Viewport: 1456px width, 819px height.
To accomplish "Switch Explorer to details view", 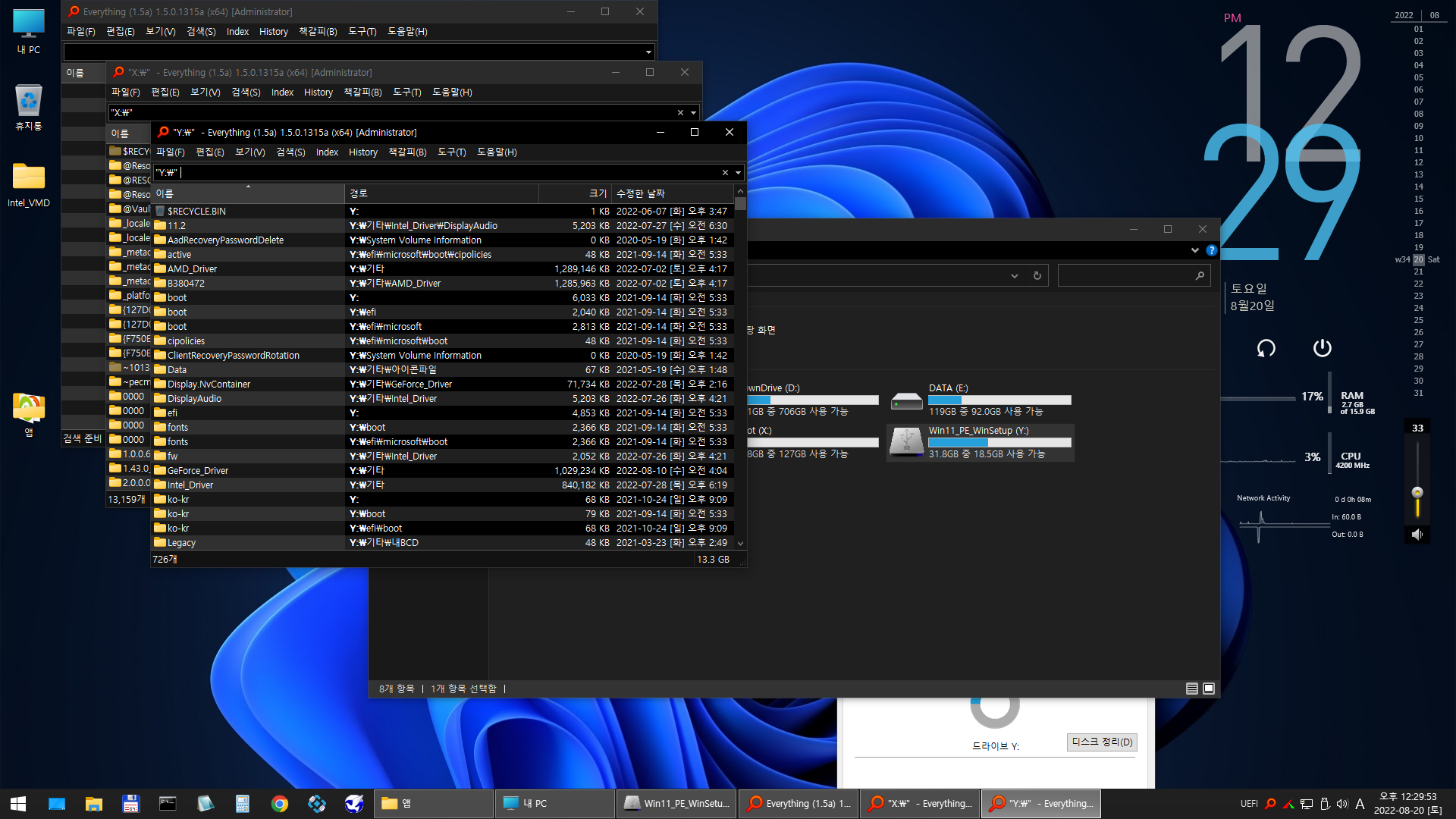I will (1191, 689).
